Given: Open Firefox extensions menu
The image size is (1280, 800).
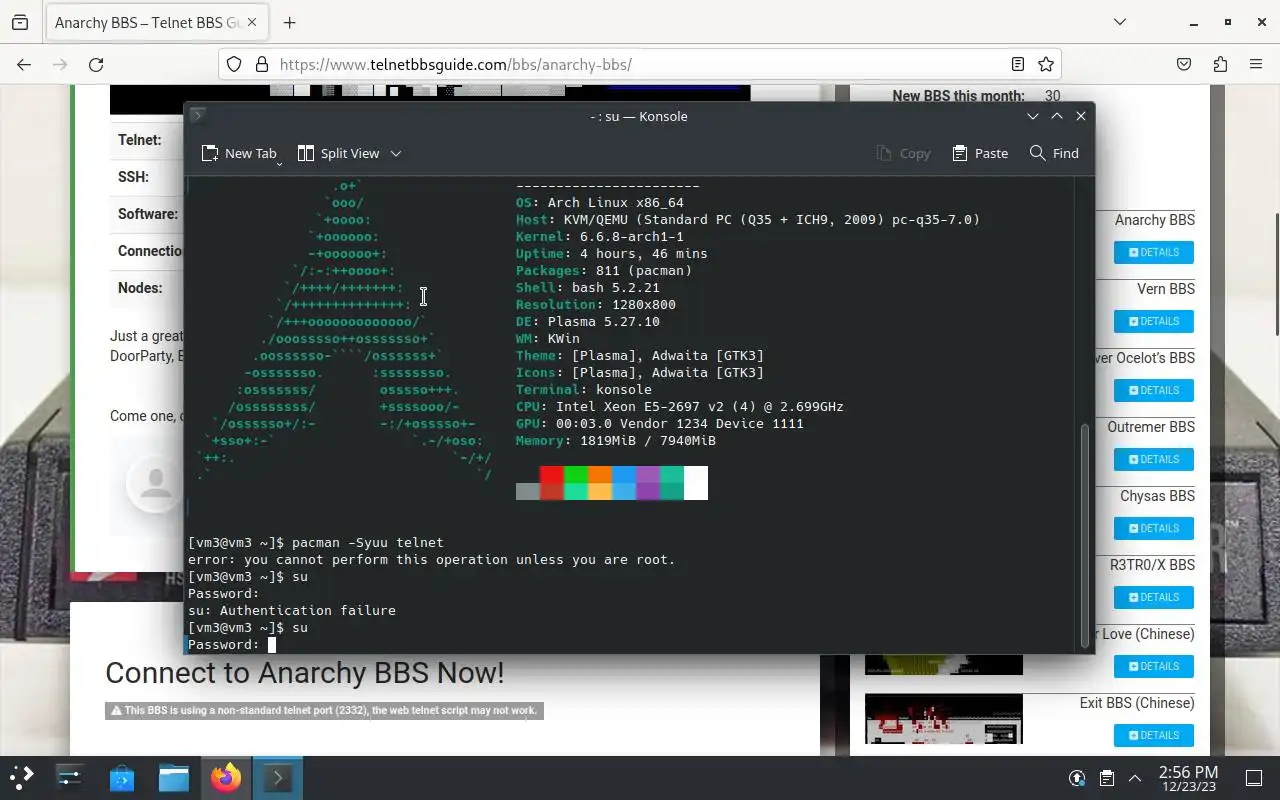Looking at the screenshot, I should pos(1220,64).
